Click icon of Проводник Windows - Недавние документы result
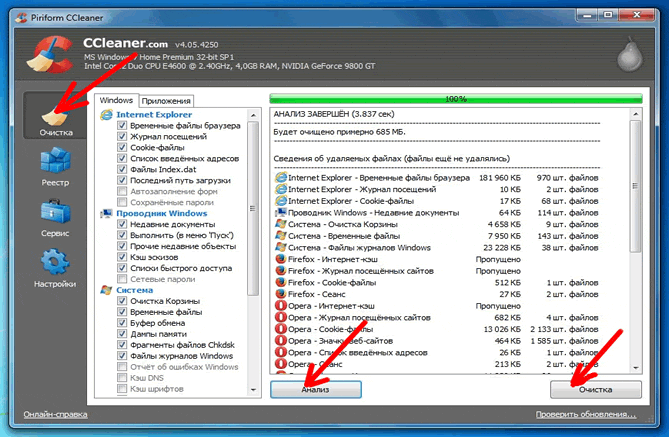This screenshot has width=669, height=437. [281, 213]
